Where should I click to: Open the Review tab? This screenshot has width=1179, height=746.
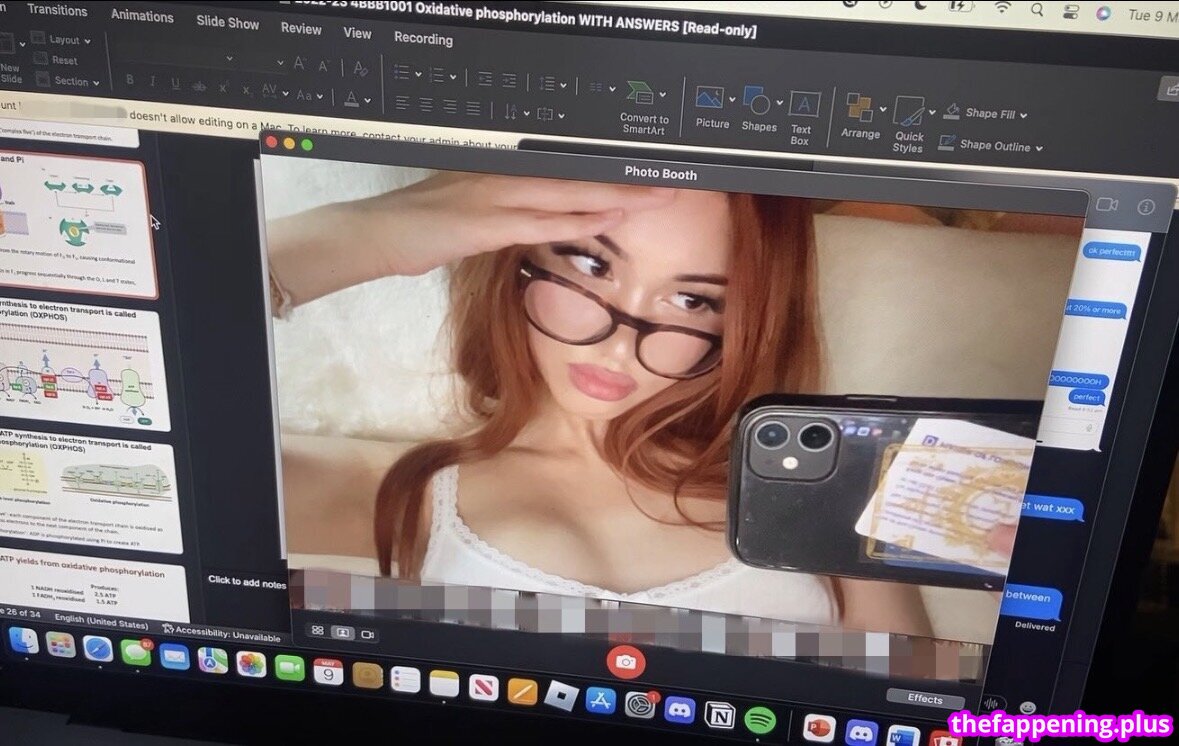[300, 28]
